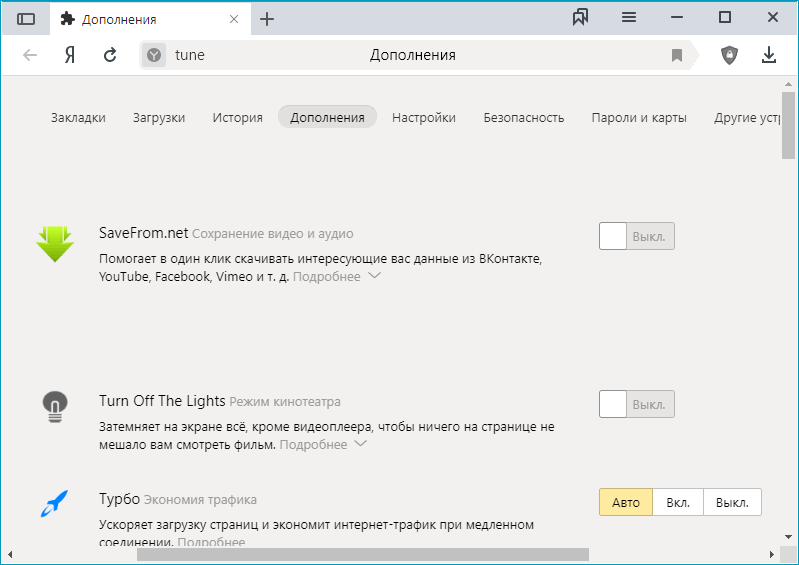
Task: Close the Дополнения browser tab
Action: coord(234,19)
